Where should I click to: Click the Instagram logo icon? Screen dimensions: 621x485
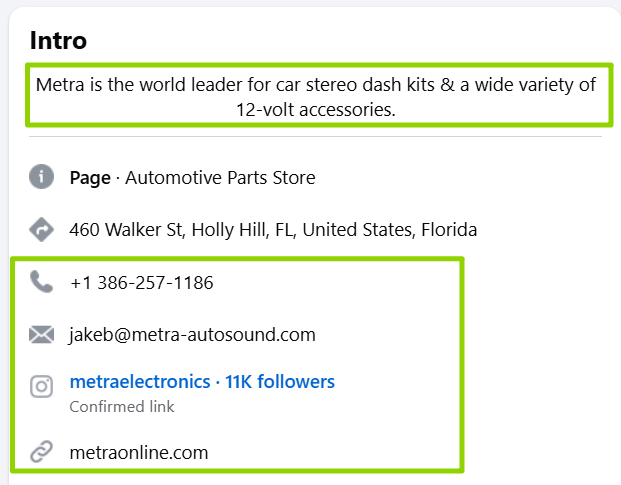pyautogui.click(x=41, y=387)
